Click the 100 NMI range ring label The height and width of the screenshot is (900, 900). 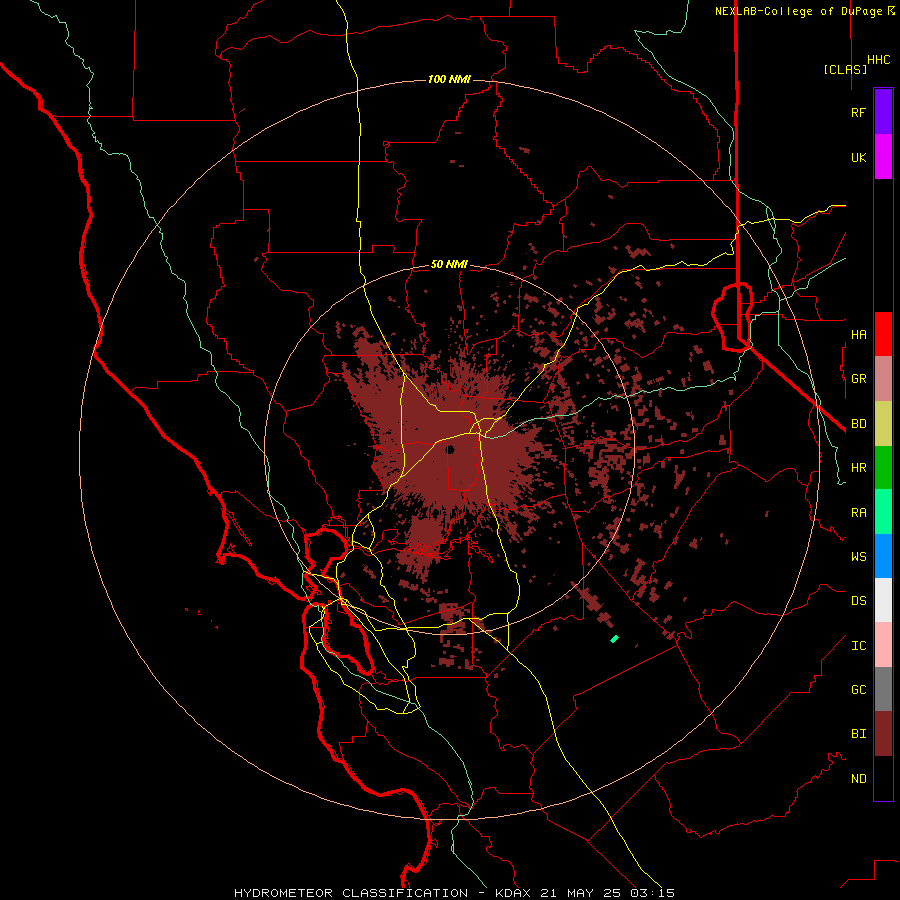pyautogui.click(x=449, y=79)
